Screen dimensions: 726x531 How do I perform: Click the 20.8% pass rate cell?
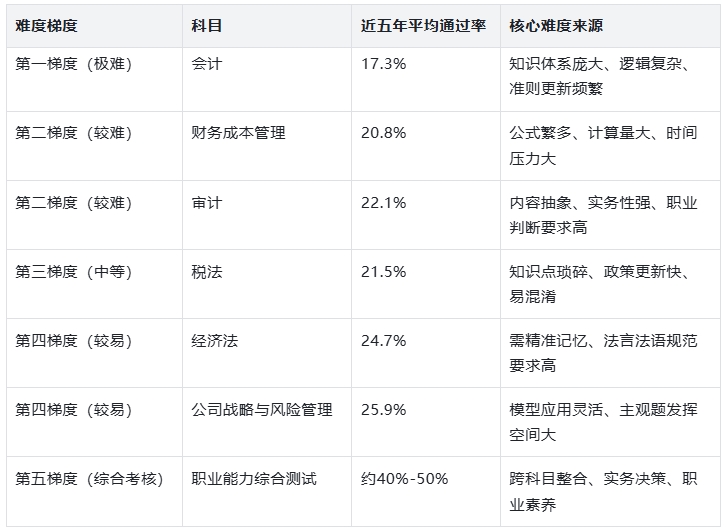point(384,133)
